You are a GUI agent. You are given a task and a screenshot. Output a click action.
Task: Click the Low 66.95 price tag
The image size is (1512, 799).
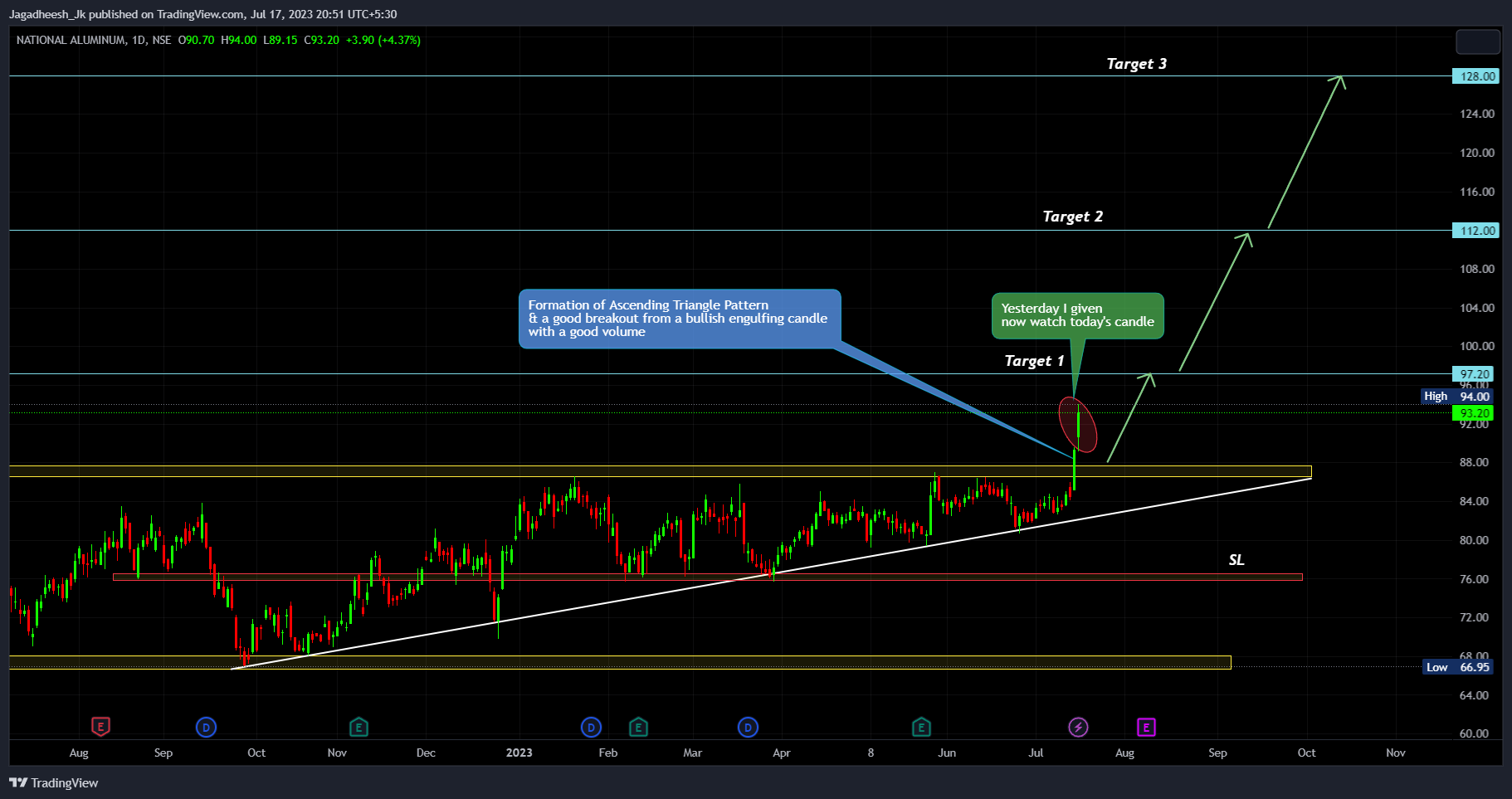(1458, 667)
